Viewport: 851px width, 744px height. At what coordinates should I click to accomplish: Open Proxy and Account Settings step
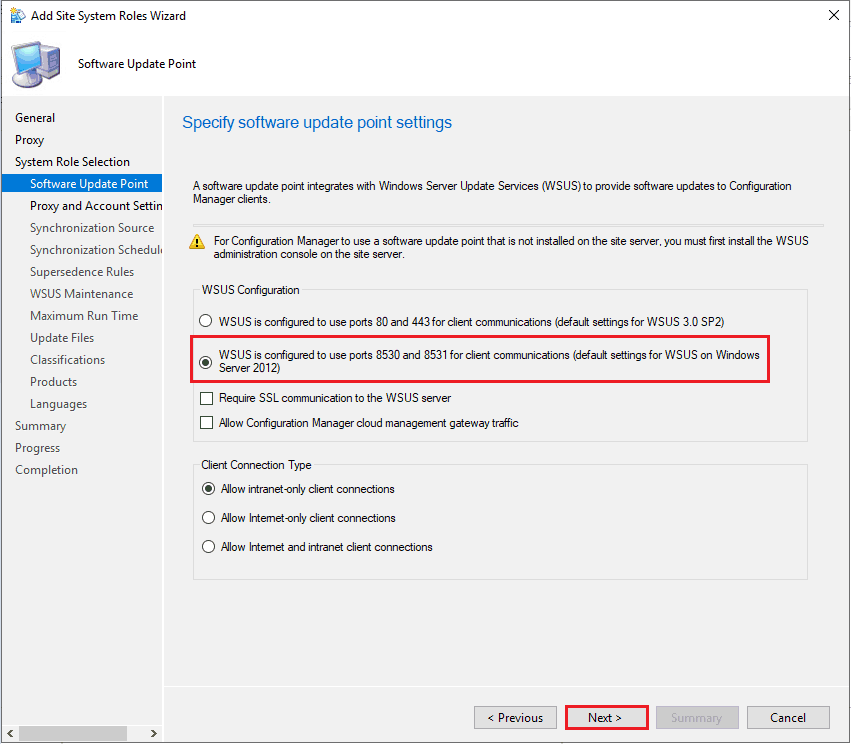[95, 206]
